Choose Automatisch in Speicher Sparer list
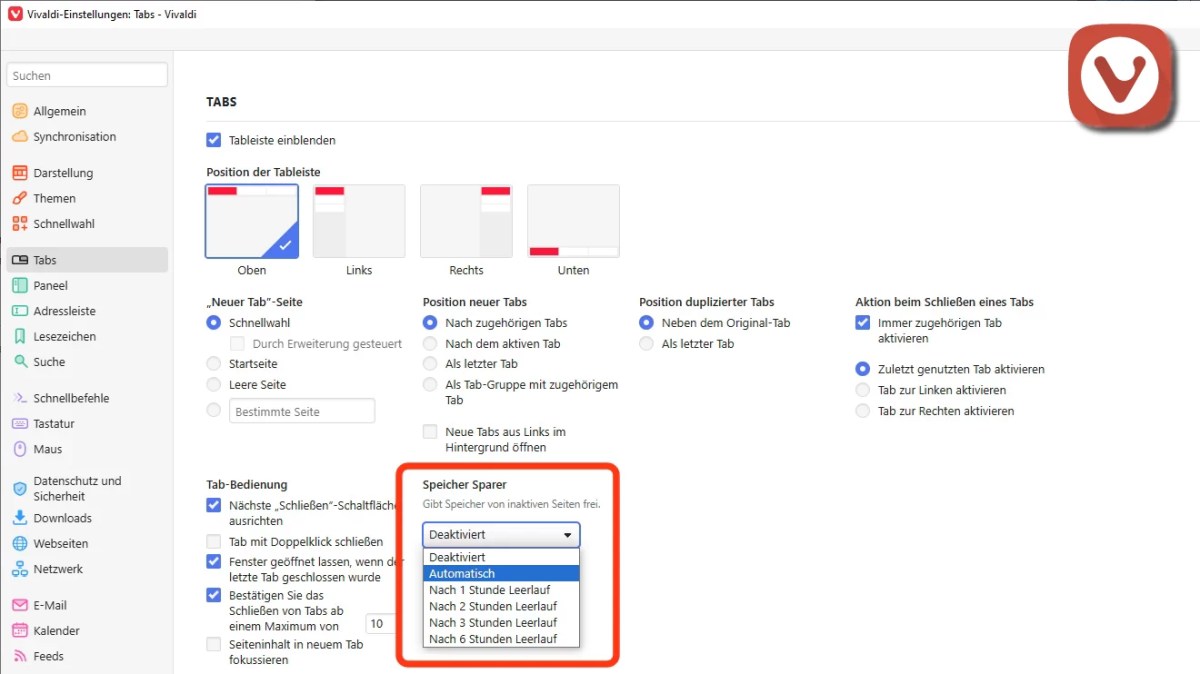Screen dimensions: 1200x674 coord(501,574)
